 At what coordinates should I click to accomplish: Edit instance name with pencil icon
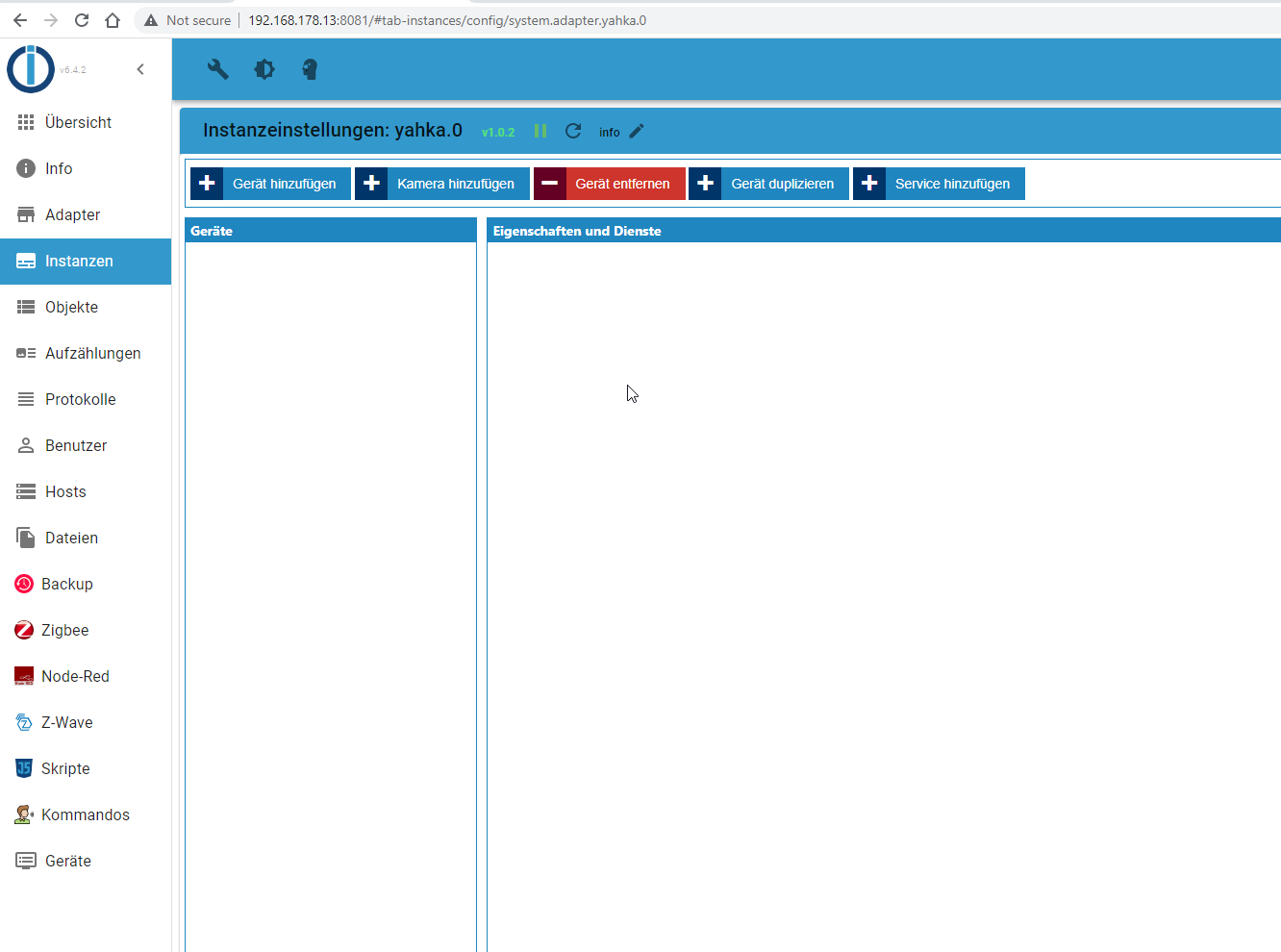[637, 131]
